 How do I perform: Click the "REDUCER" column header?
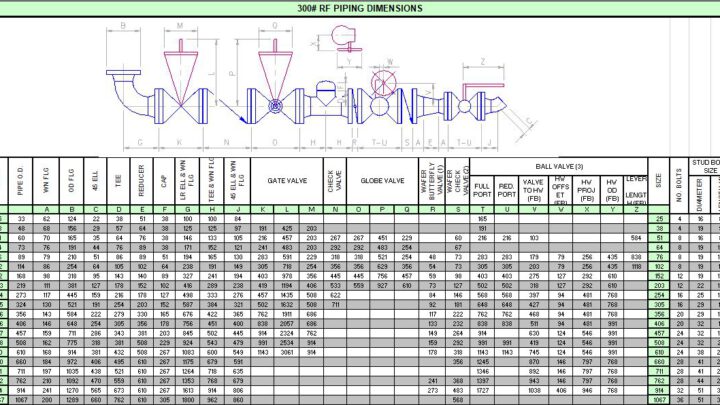(141, 181)
